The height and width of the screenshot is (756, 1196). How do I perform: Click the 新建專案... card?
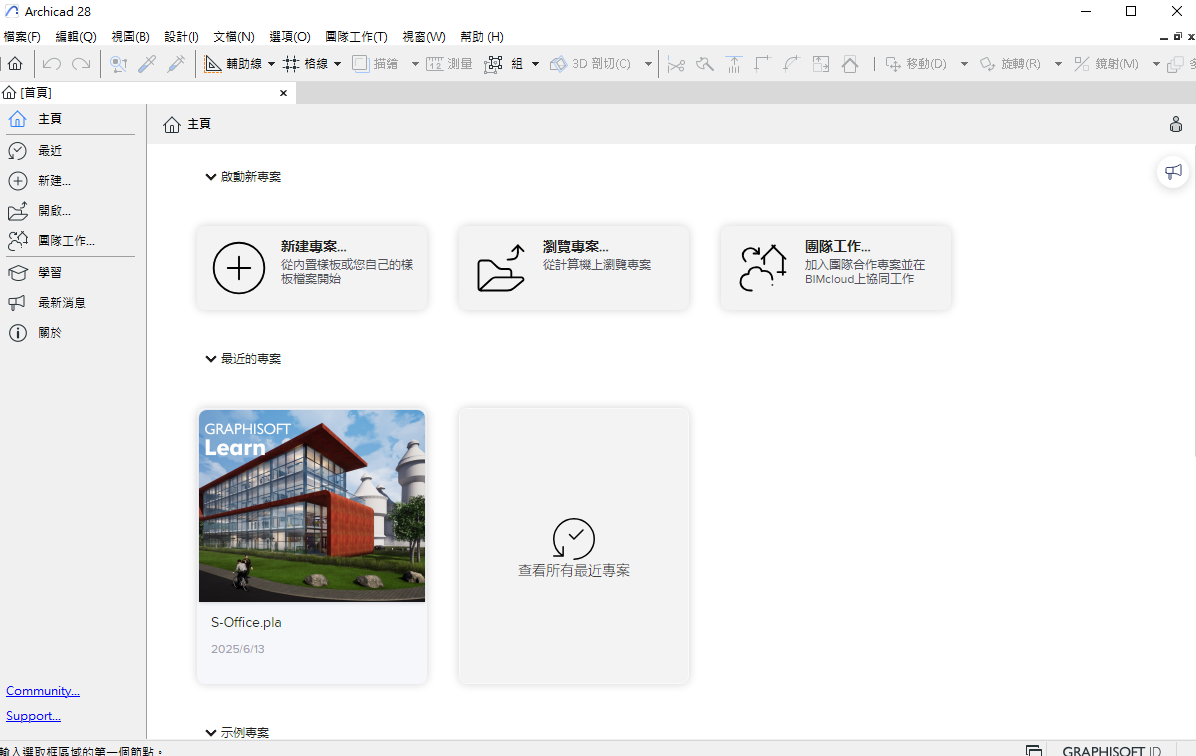(x=312, y=268)
